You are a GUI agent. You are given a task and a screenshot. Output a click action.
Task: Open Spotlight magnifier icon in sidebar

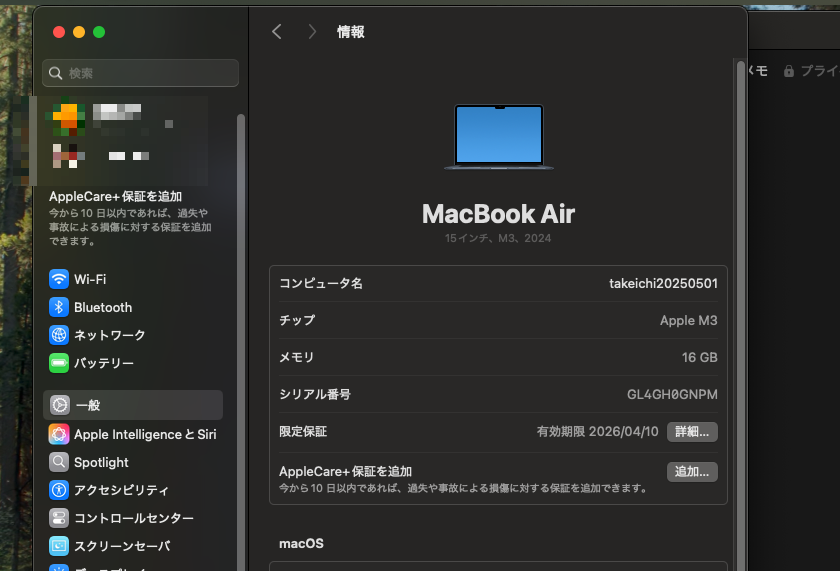pyautogui.click(x=59, y=462)
